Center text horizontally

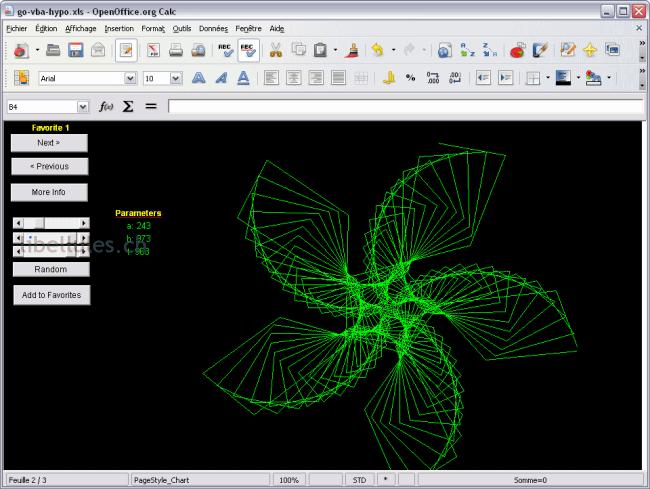pos(293,78)
